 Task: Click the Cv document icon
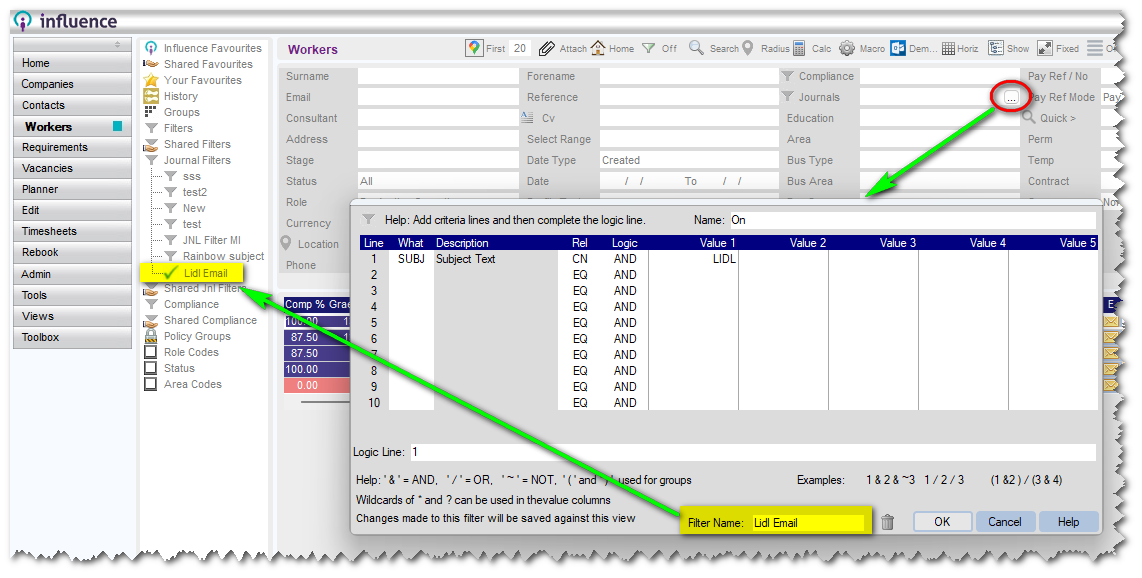(527, 117)
